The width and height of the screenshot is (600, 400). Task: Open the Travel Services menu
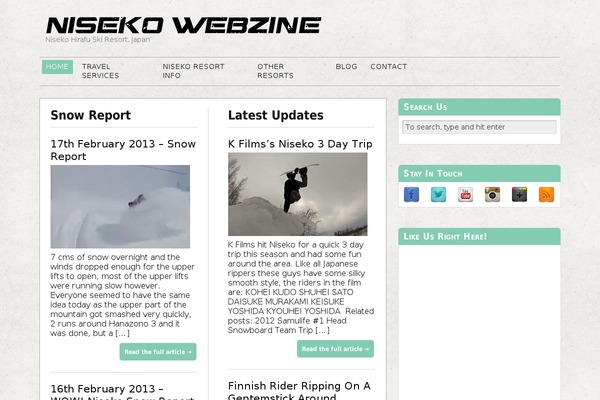click(100, 71)
